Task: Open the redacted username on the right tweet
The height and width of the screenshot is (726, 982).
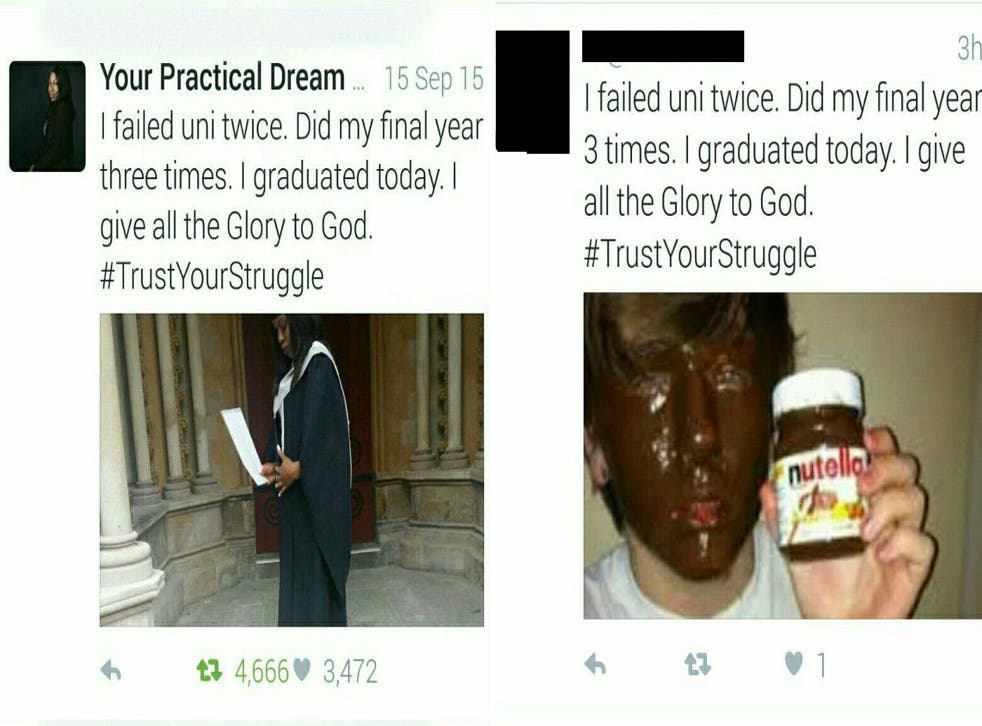Action: coord(663,46)
